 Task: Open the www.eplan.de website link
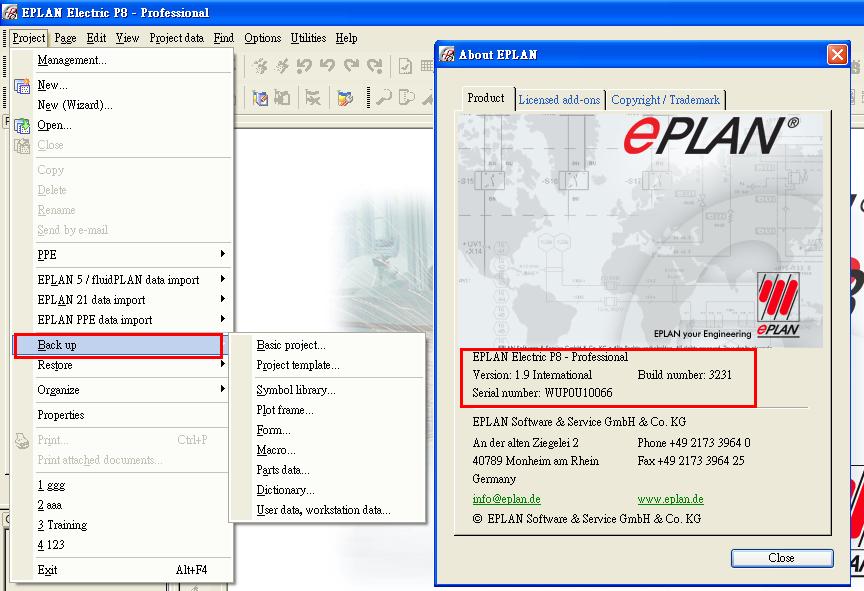[x=671, y=499]
